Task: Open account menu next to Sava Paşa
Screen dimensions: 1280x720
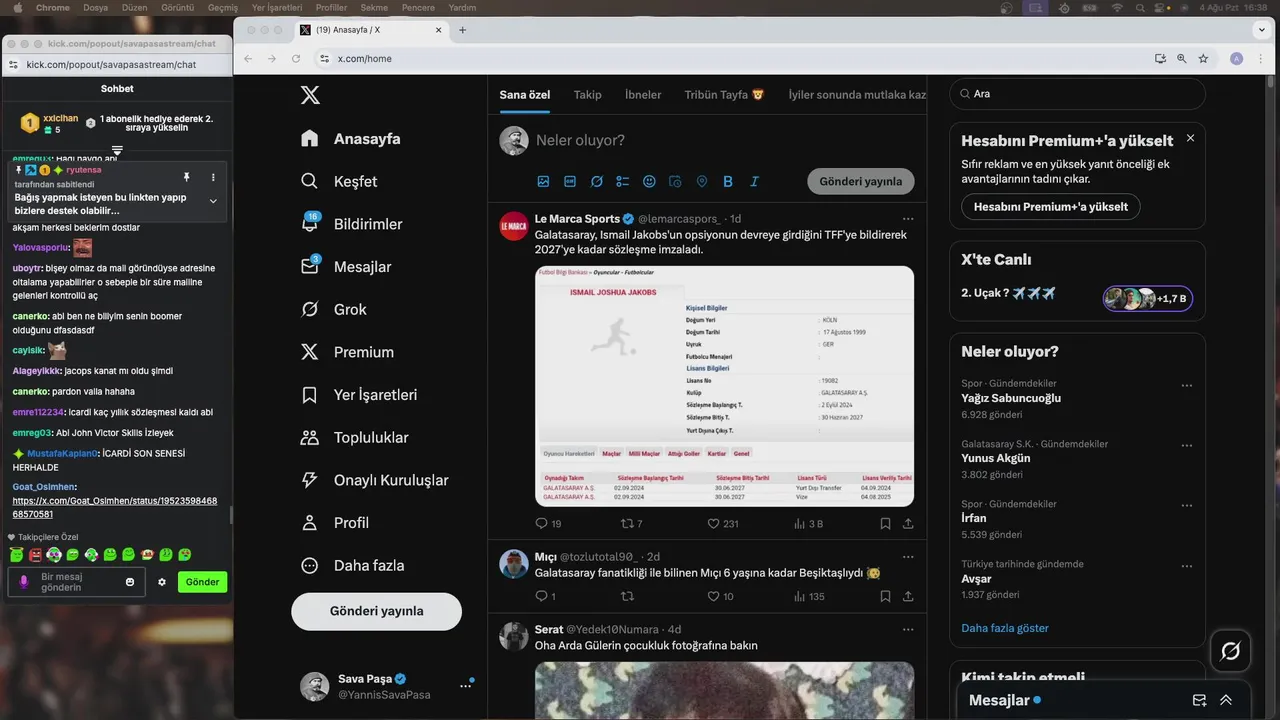Action: point(465,686)
